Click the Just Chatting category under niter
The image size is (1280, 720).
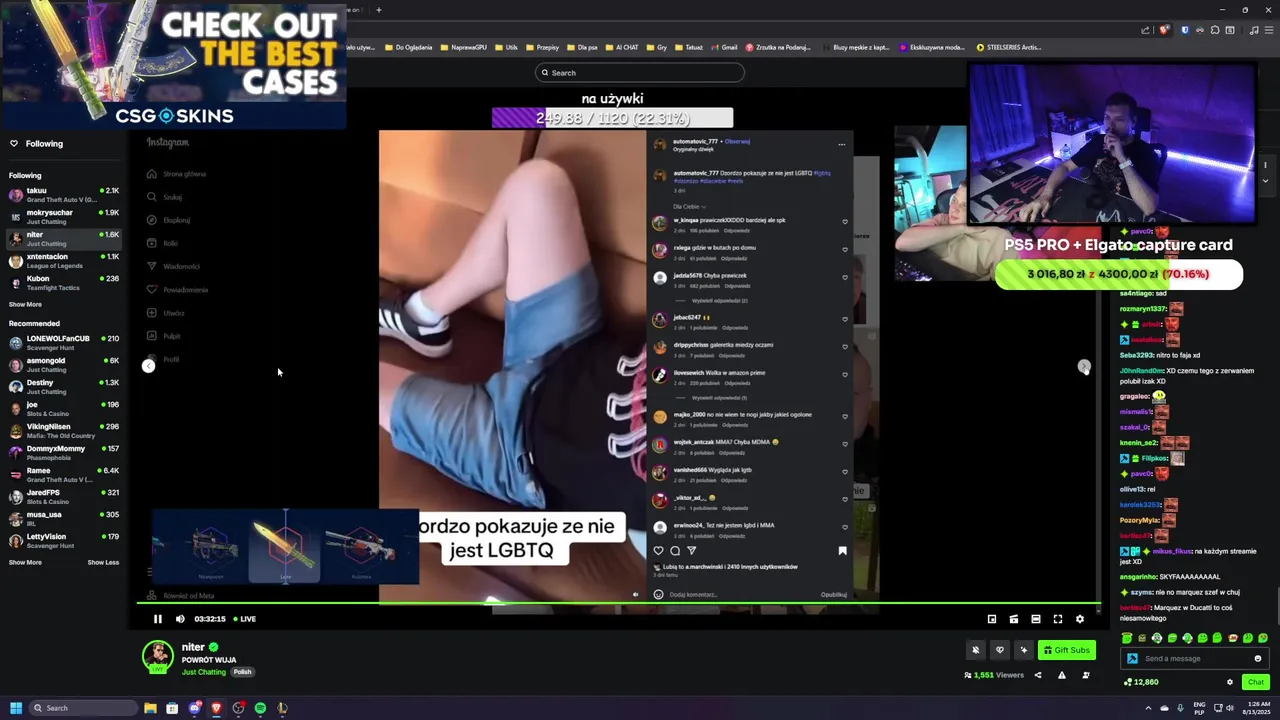point(203,672)
